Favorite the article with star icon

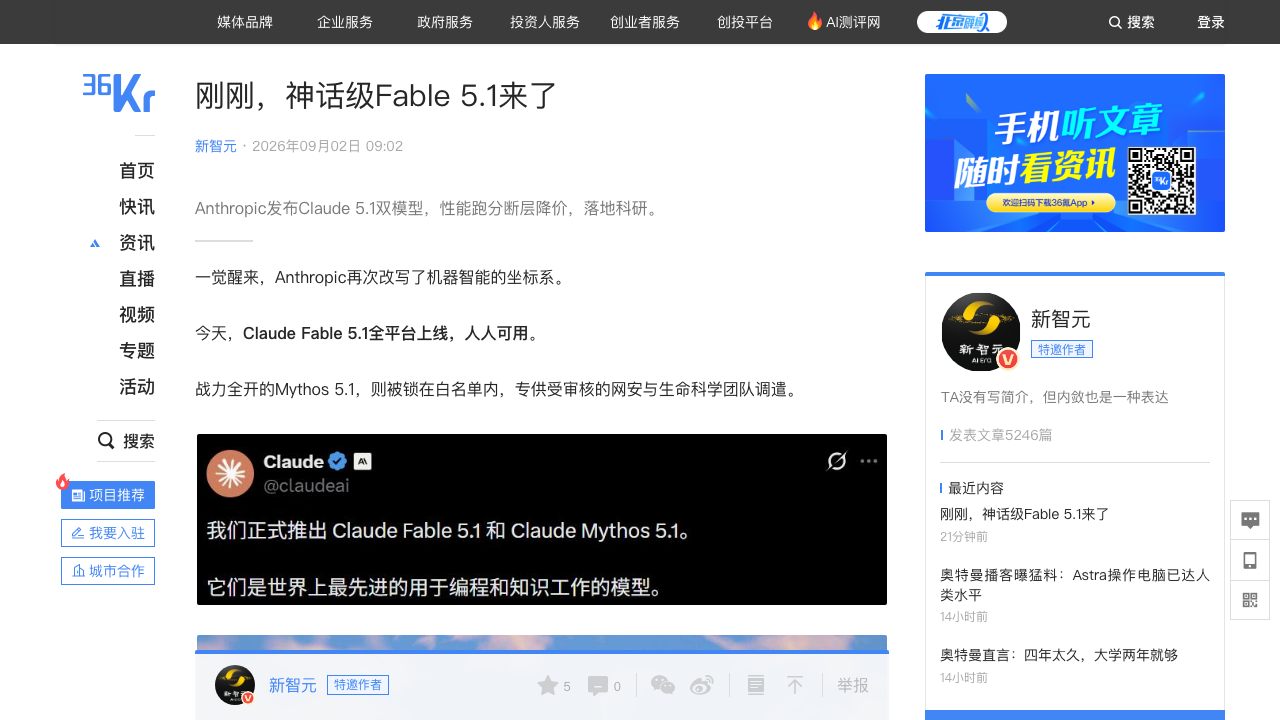tap(548, 685)
